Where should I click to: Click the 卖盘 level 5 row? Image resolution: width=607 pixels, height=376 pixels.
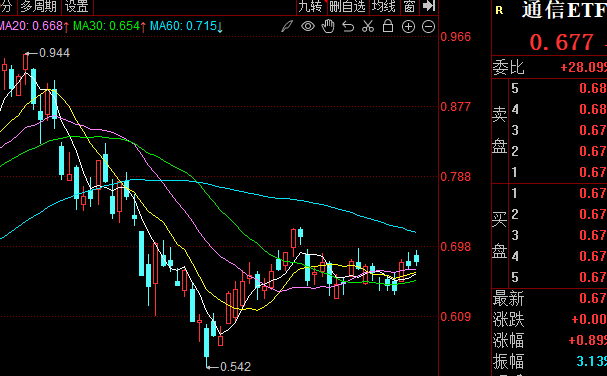click(x=558, y=88)
